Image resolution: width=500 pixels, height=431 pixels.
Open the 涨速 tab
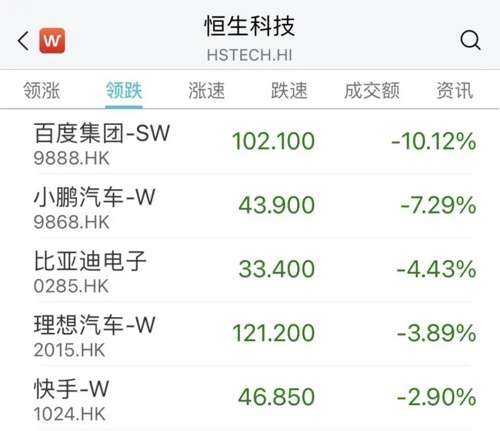207,90
